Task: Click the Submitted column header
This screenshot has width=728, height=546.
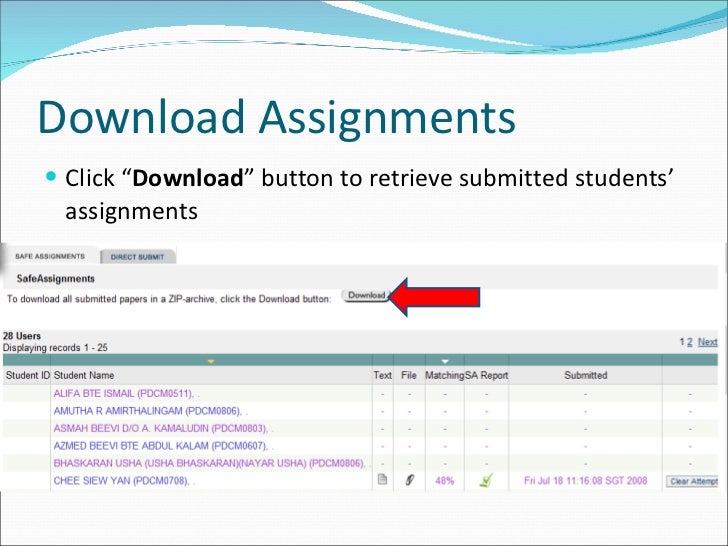Action: [x=585, y=375]
